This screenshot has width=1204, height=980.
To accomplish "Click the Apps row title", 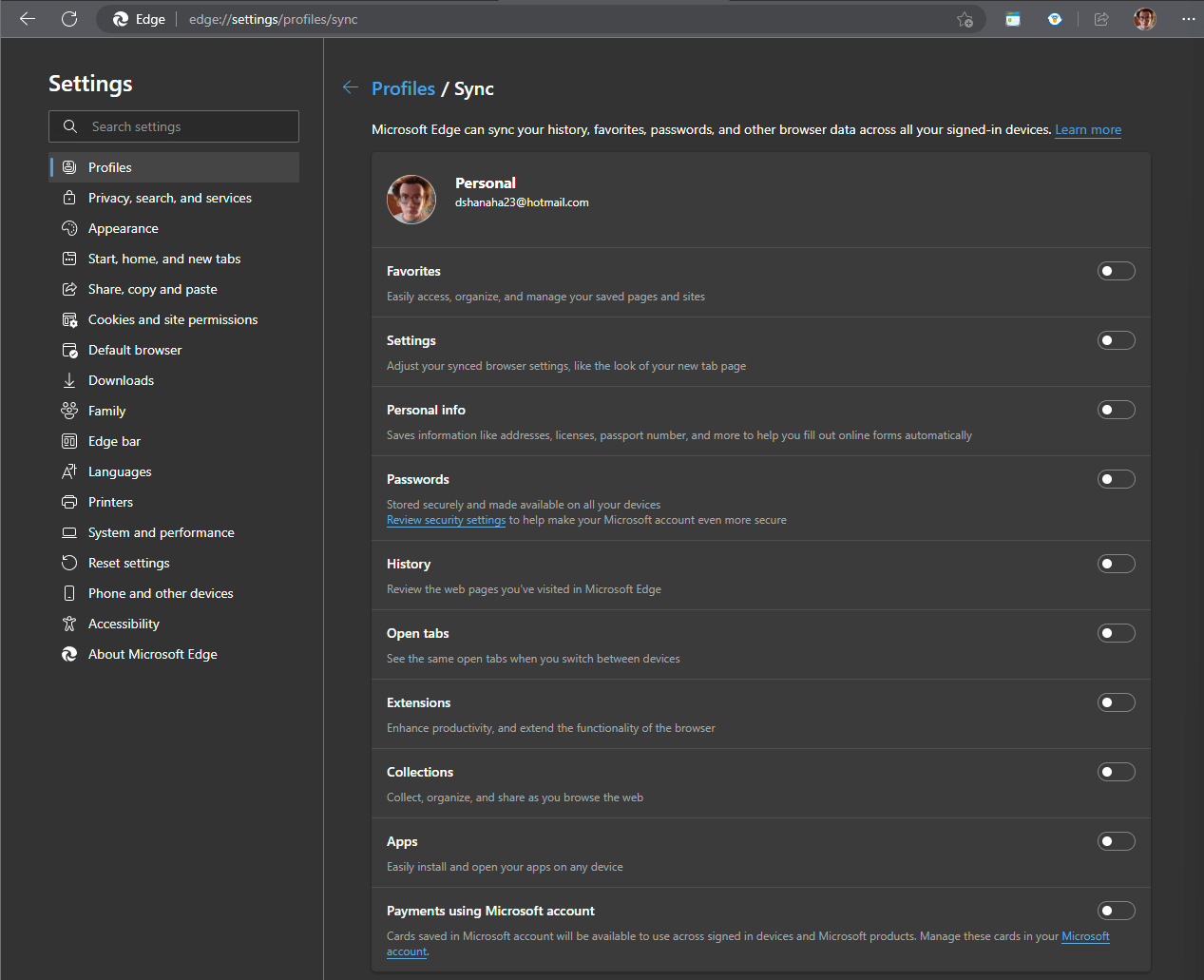I will [x=402, y=841].
